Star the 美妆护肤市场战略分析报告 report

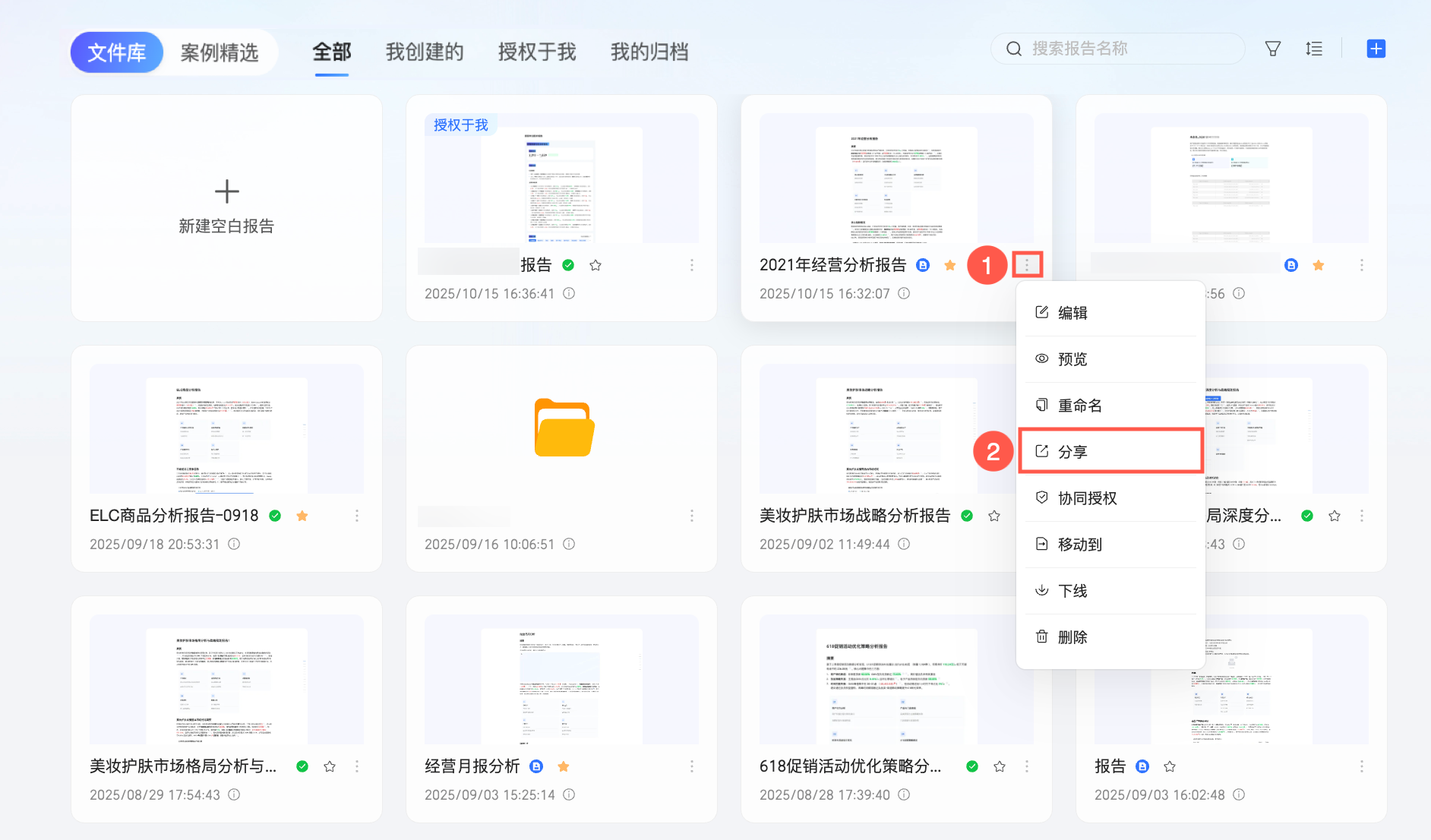pyautogui.click(x=994, y=516)
